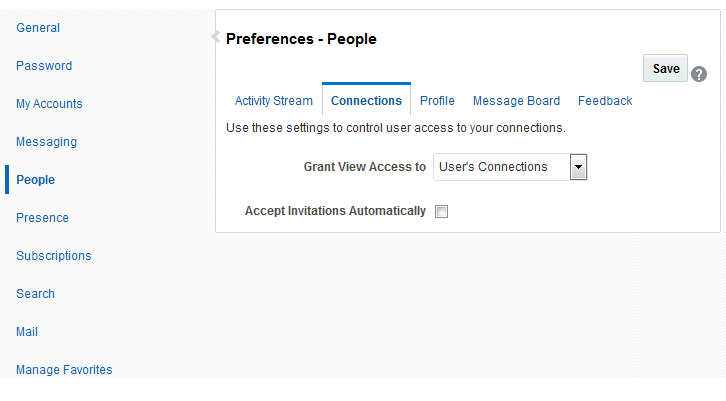Open Manage Favorites in sidebar
Screen dimensions: 726x401
click(x=64, y=370)
